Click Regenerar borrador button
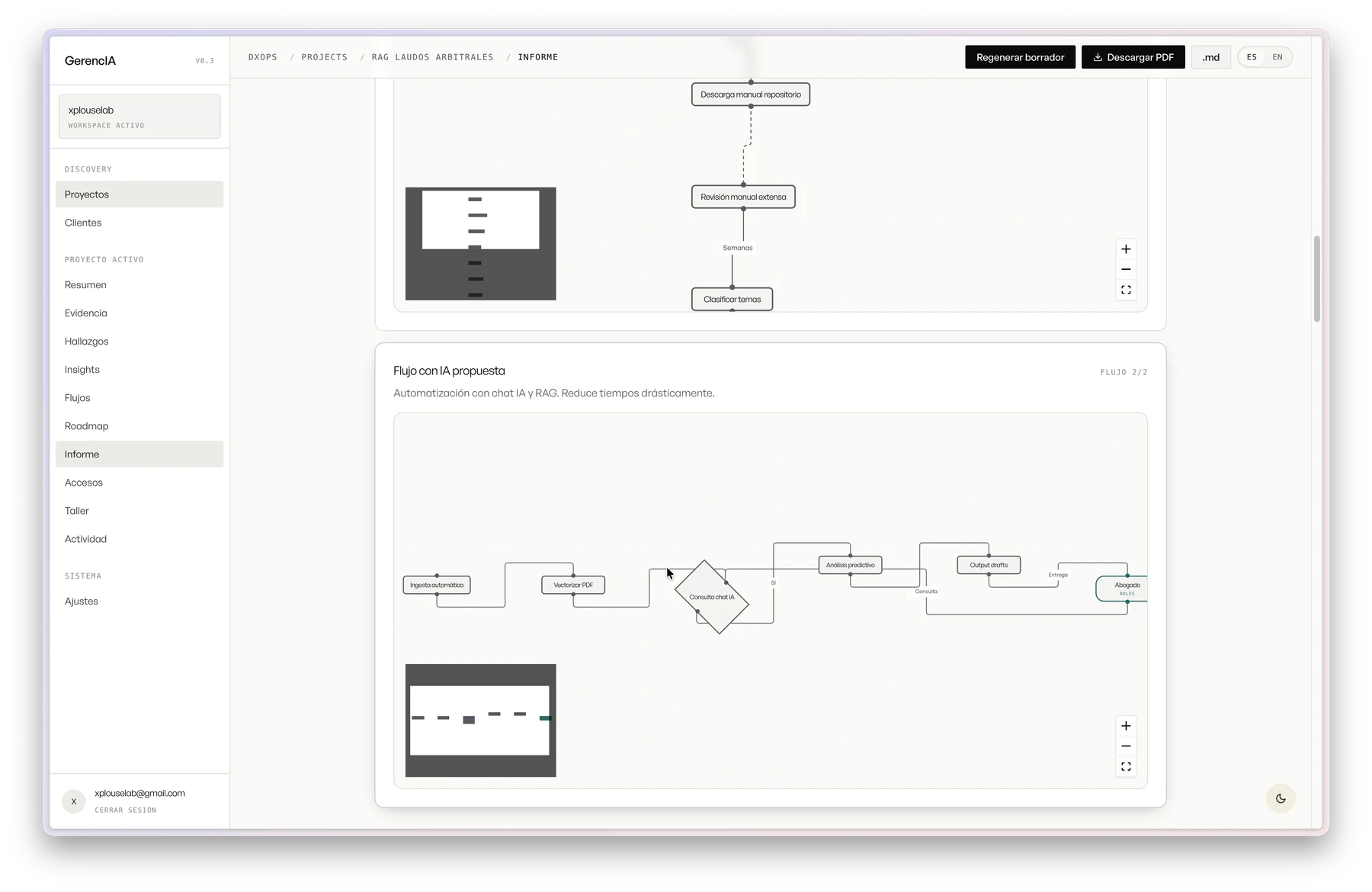Image resolution: width=1372 pixels, height=892 pixels. [x=1020, y=57]
